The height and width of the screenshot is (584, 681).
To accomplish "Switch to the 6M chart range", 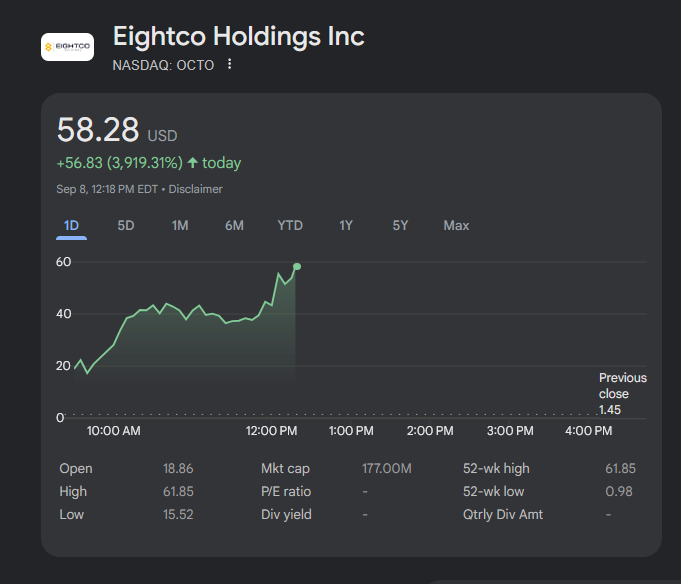I will pyautogui.click(x=234, y=225).
